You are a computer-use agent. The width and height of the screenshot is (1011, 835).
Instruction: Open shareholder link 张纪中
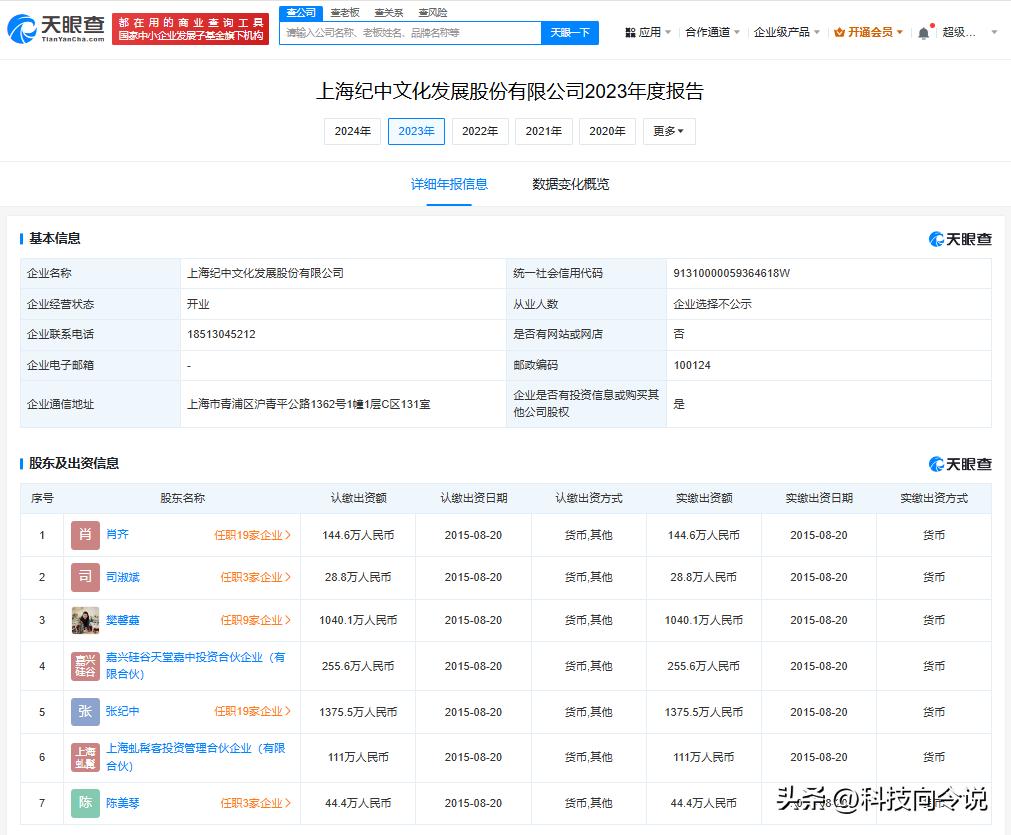click(x=123, y=711)
